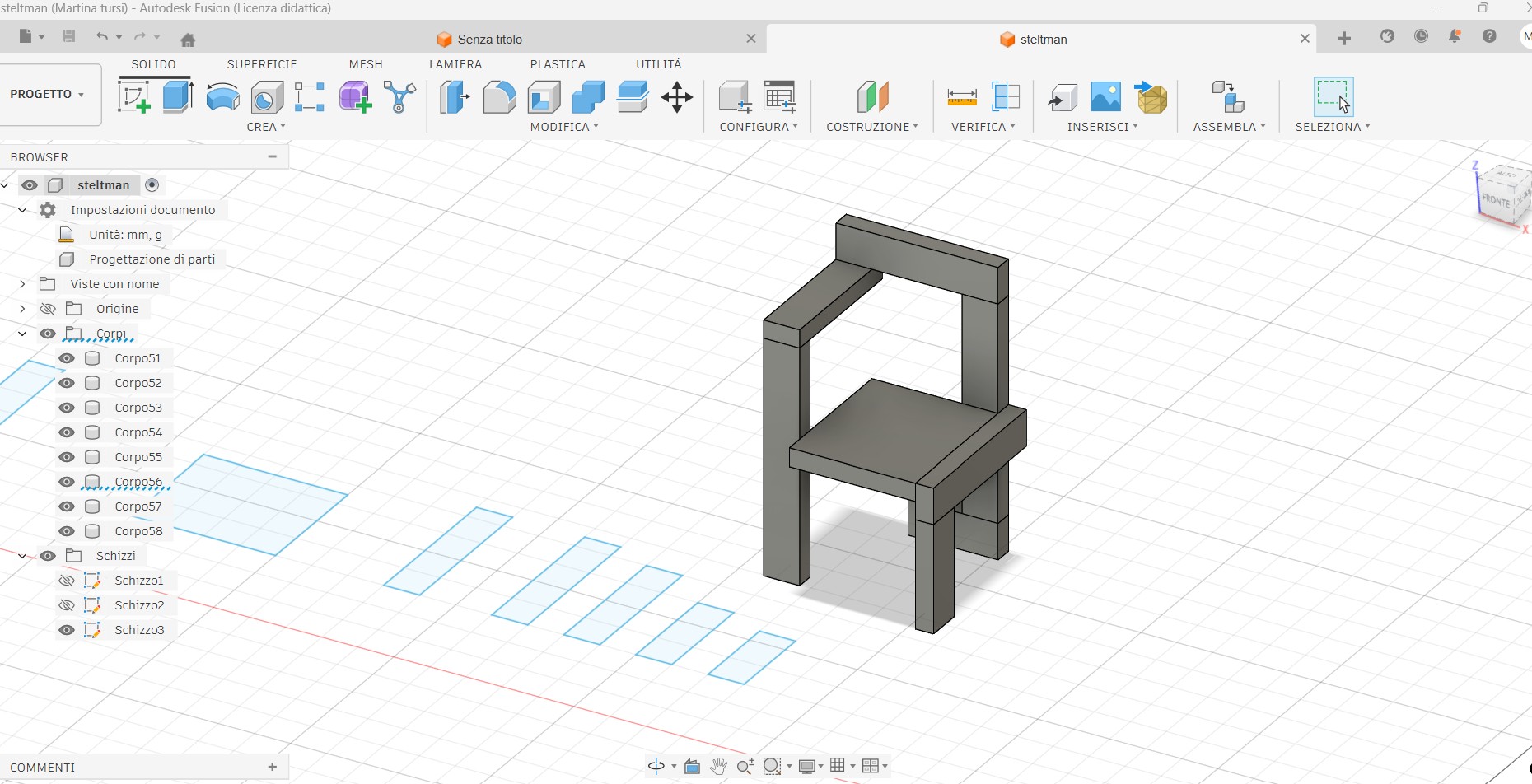Screen dimensions: 1532x784
Task: Select the Create Sketch tool icon
Action: [134, 96]
